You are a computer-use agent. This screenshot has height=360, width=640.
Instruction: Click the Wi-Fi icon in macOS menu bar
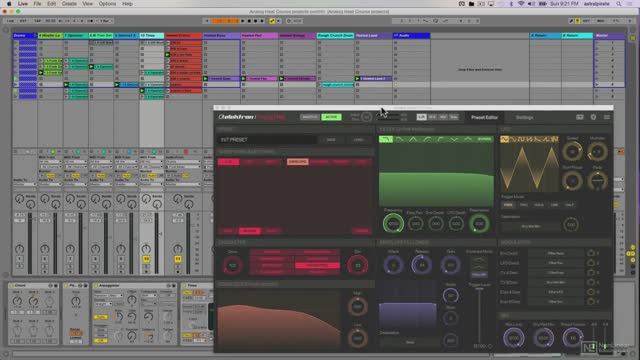coord(521,4)
